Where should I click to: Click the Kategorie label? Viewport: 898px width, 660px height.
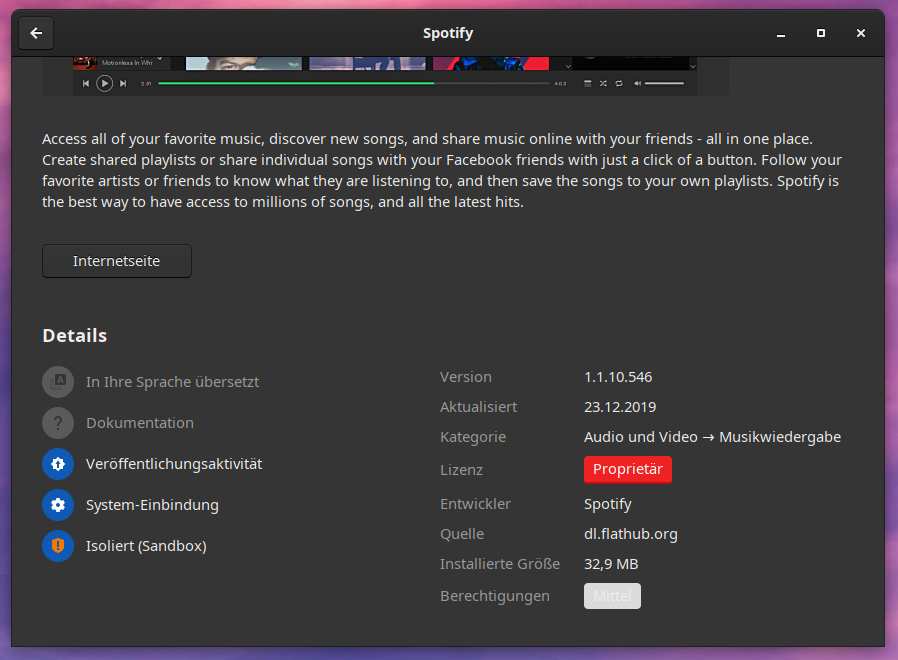coord(473,437)
